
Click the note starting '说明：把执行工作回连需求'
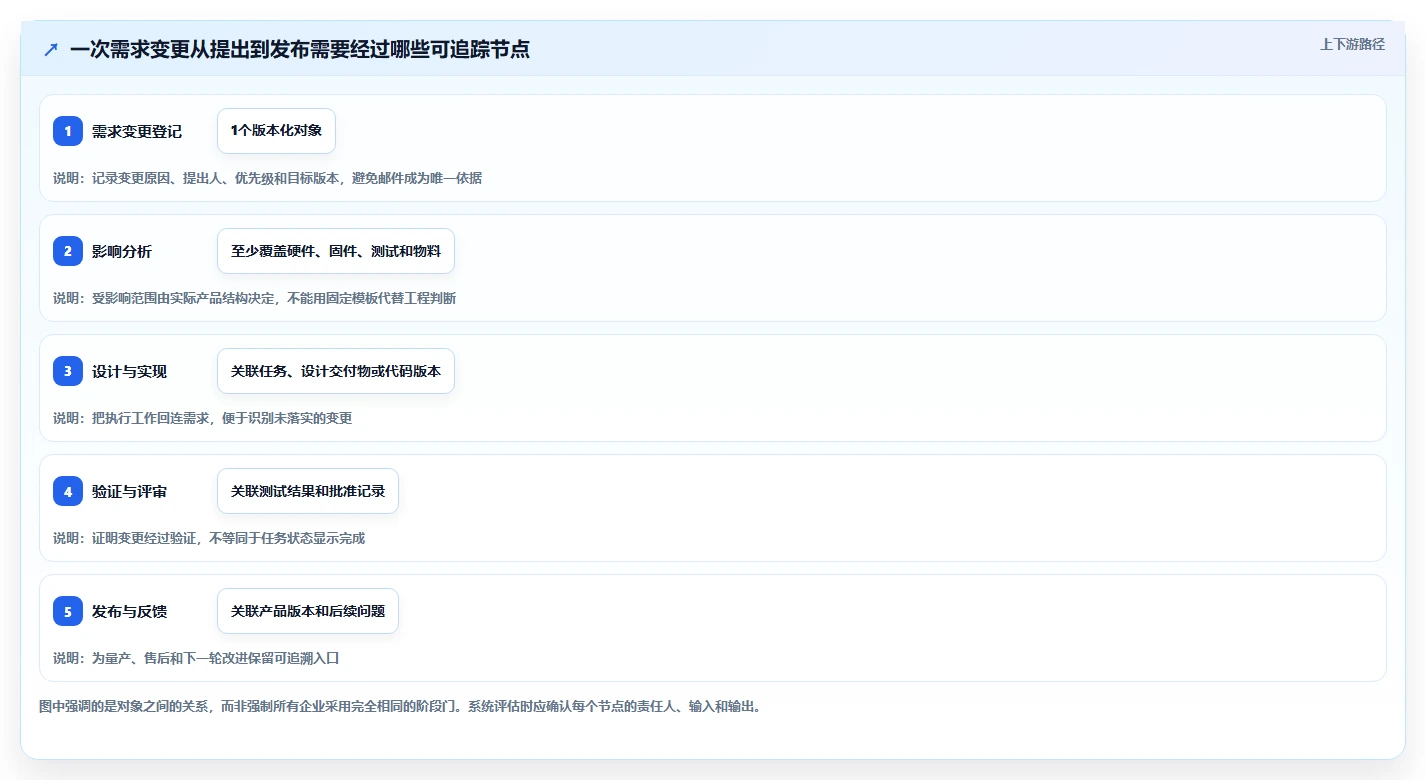point(202,418)
